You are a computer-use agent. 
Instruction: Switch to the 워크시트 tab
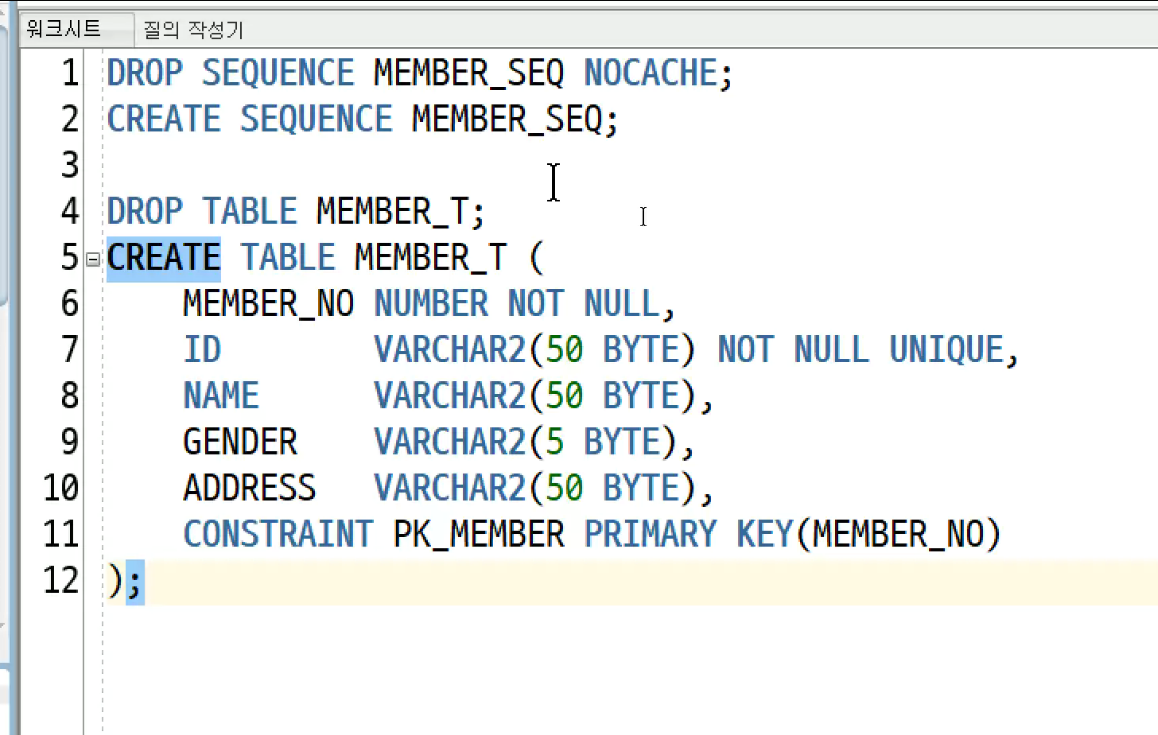point(64,28)
